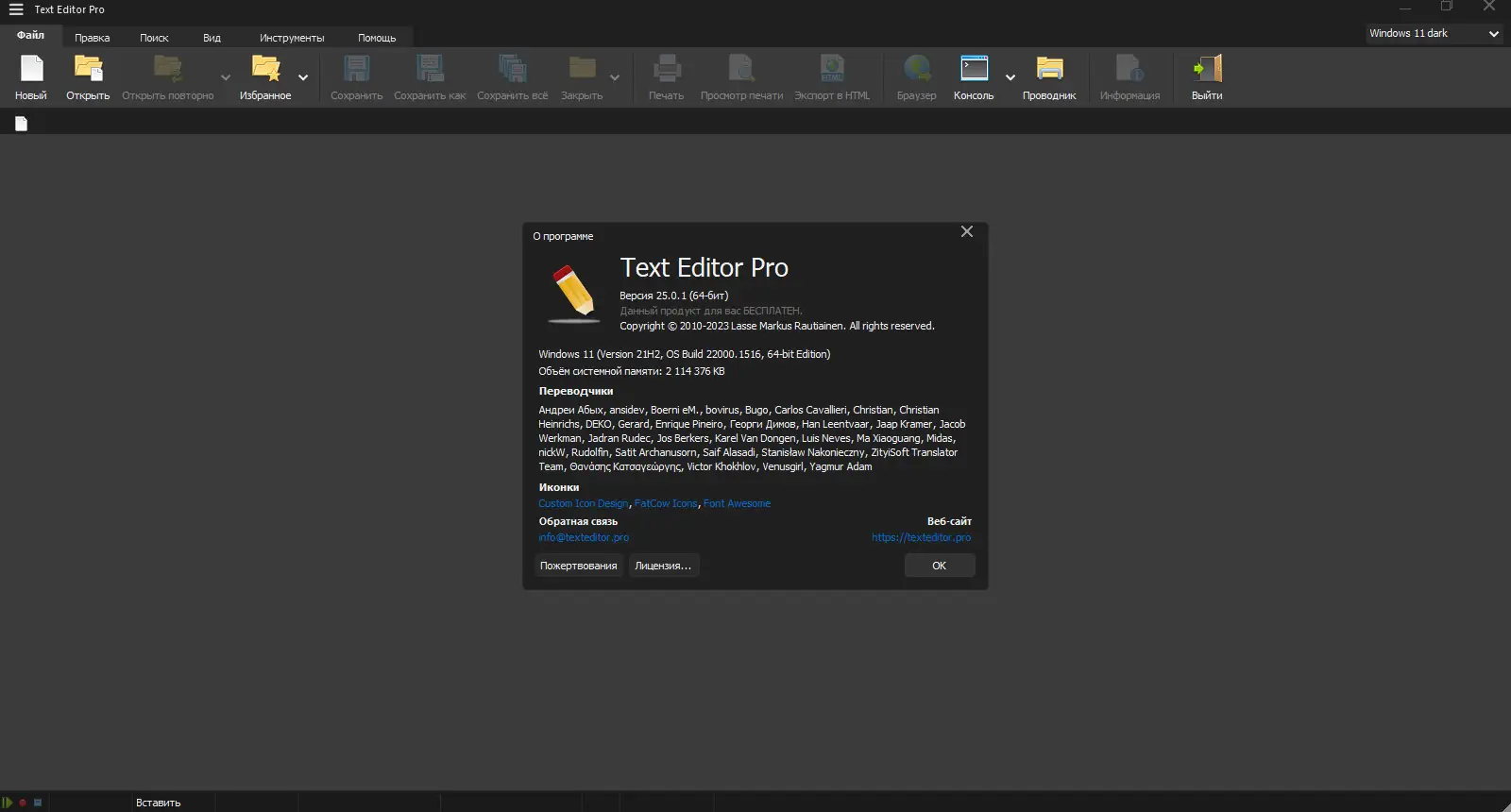This screenshot has width=1511, height=812.
Task: Click the Переводчики heading
Action: tap(576, 391)
